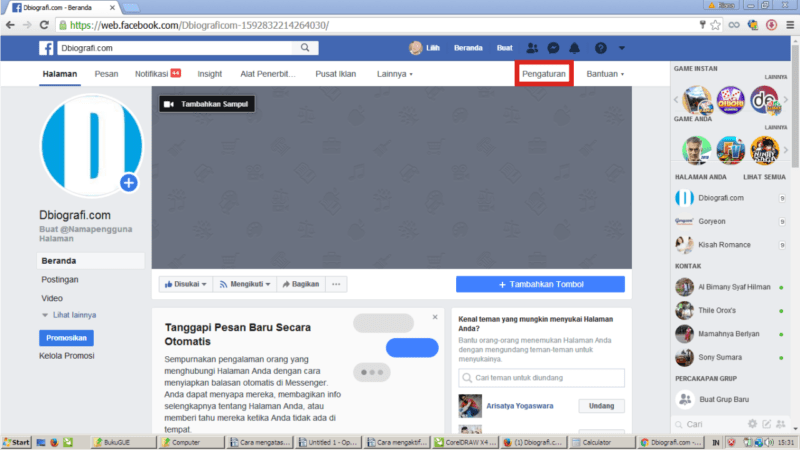
Task: Click new message compose icon in chat
Action: pos(766,424)
